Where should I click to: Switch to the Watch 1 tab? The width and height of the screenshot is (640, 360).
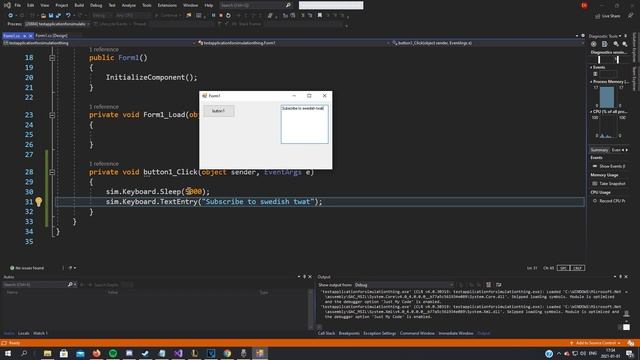[40, 333]
